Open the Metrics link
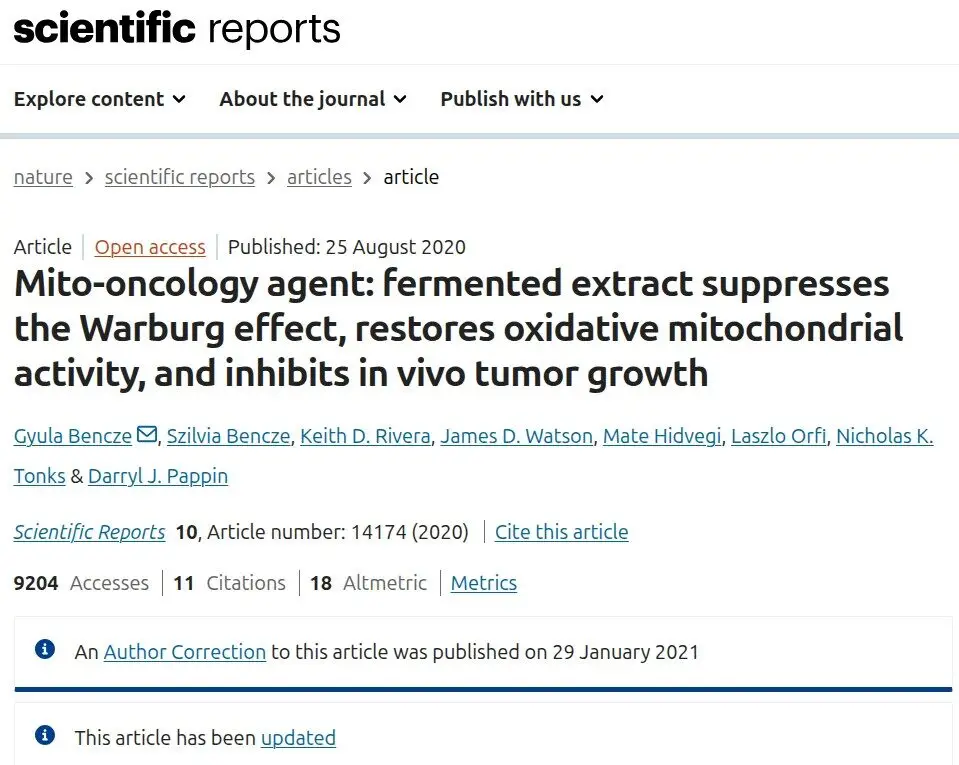 click(x=484, y=583)
